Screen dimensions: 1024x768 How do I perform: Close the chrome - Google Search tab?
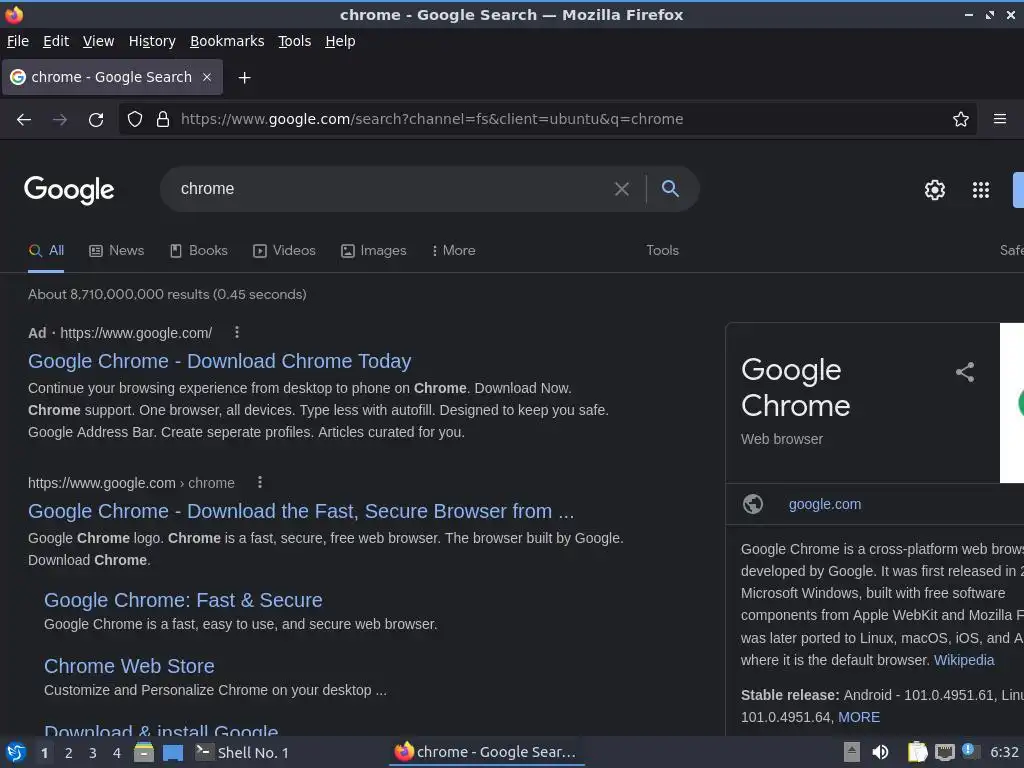tap(207, 77)
